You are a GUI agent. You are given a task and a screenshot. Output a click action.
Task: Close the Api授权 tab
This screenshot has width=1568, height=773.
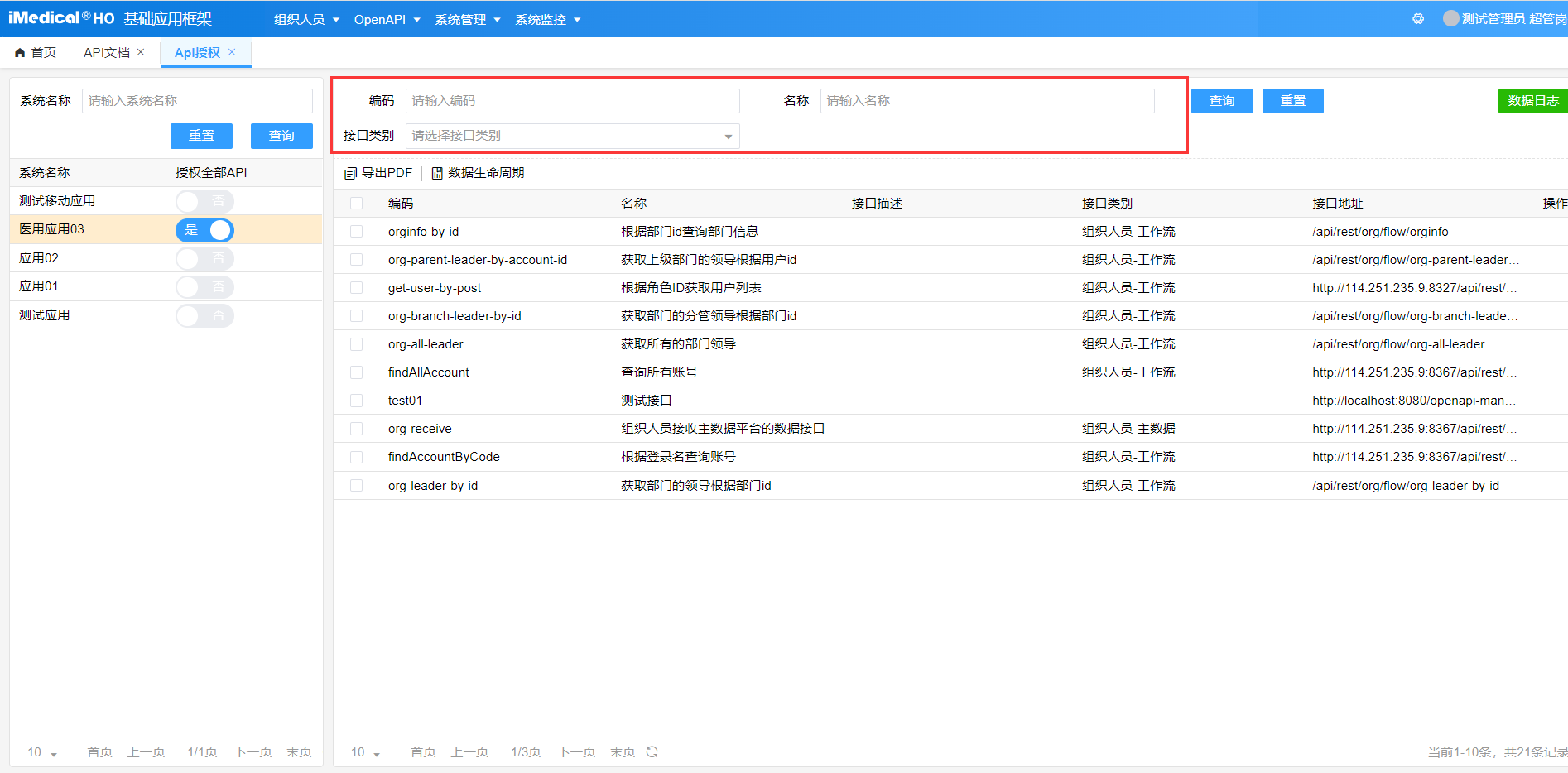pyautogui.click(x=233, y=51)
